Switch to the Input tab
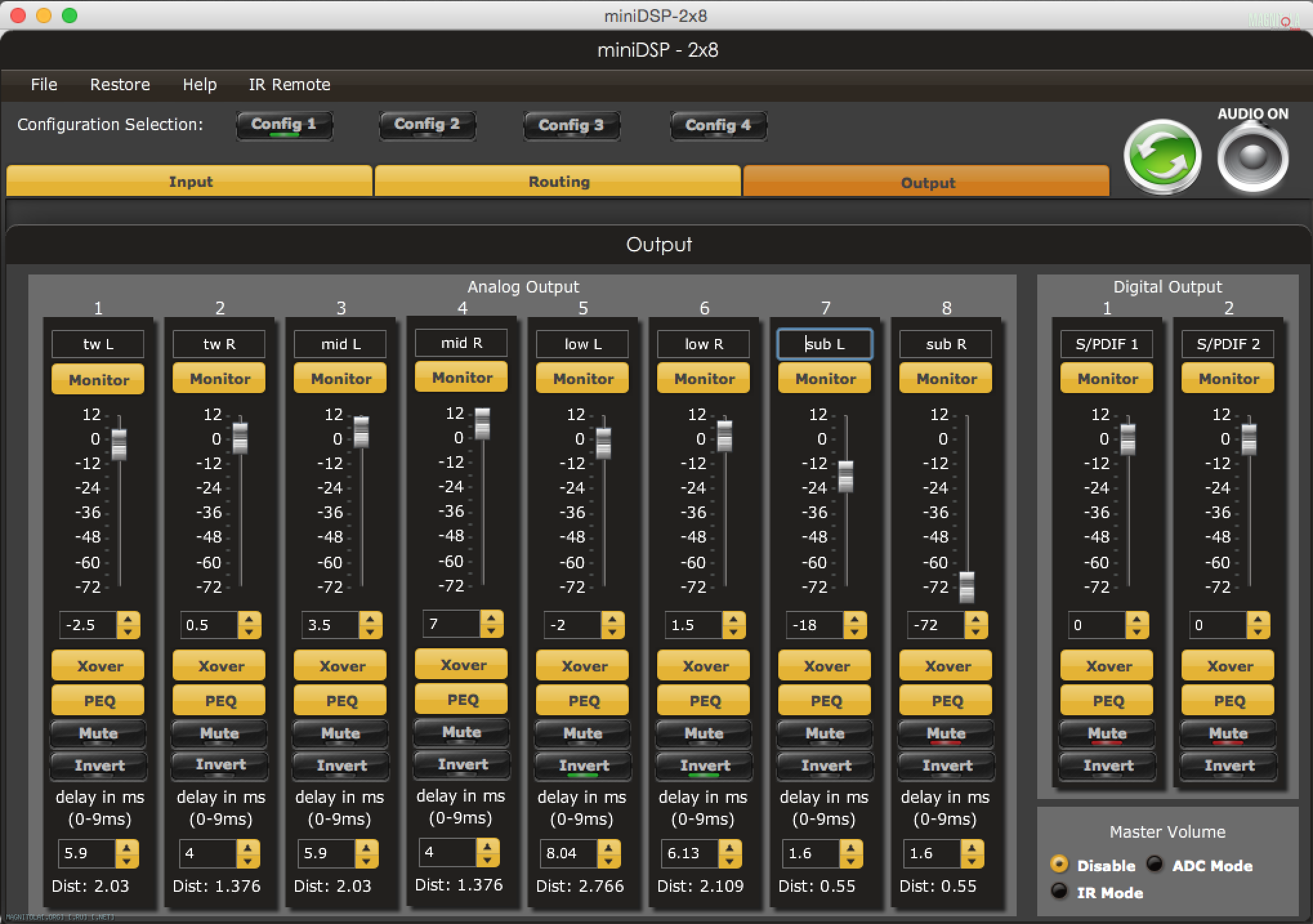Screen dimensions: 1313x924 point(190,181)
